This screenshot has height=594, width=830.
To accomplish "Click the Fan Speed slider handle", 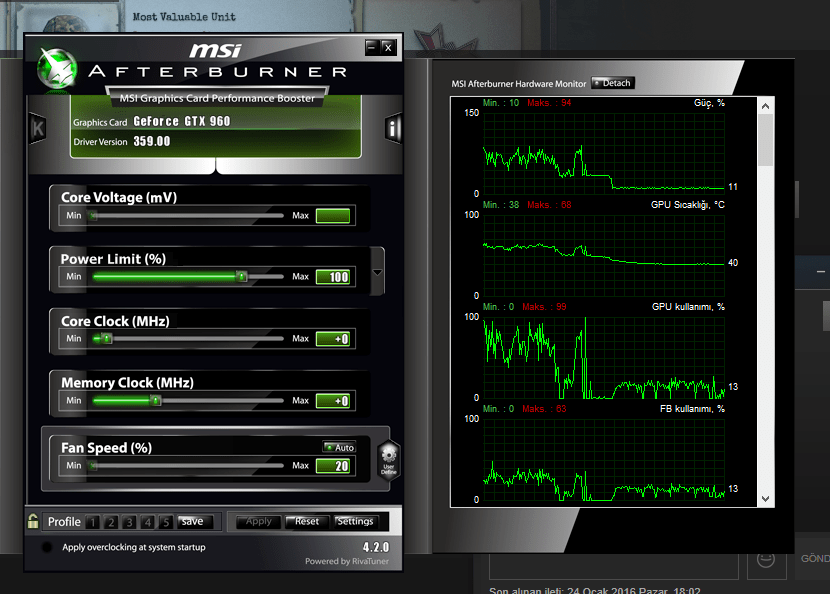I will click(93, 465).
